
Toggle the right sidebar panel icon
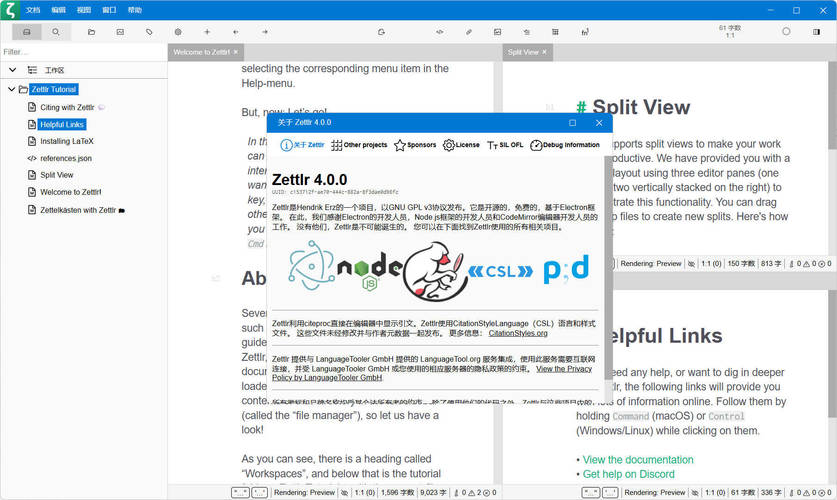pyautogui.click(x=816, y=32)
